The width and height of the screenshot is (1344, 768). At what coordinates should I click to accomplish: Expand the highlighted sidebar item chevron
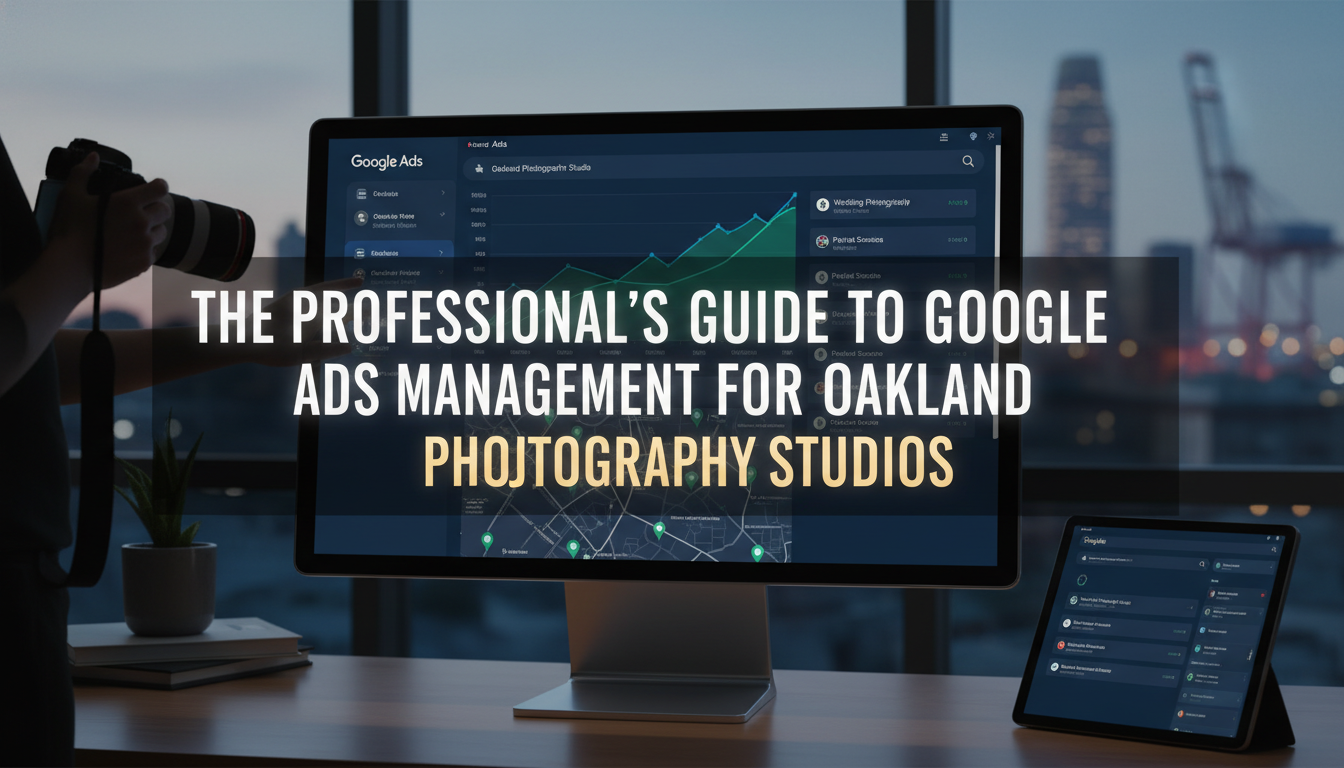pyautogui.click(x=442, y=254)
